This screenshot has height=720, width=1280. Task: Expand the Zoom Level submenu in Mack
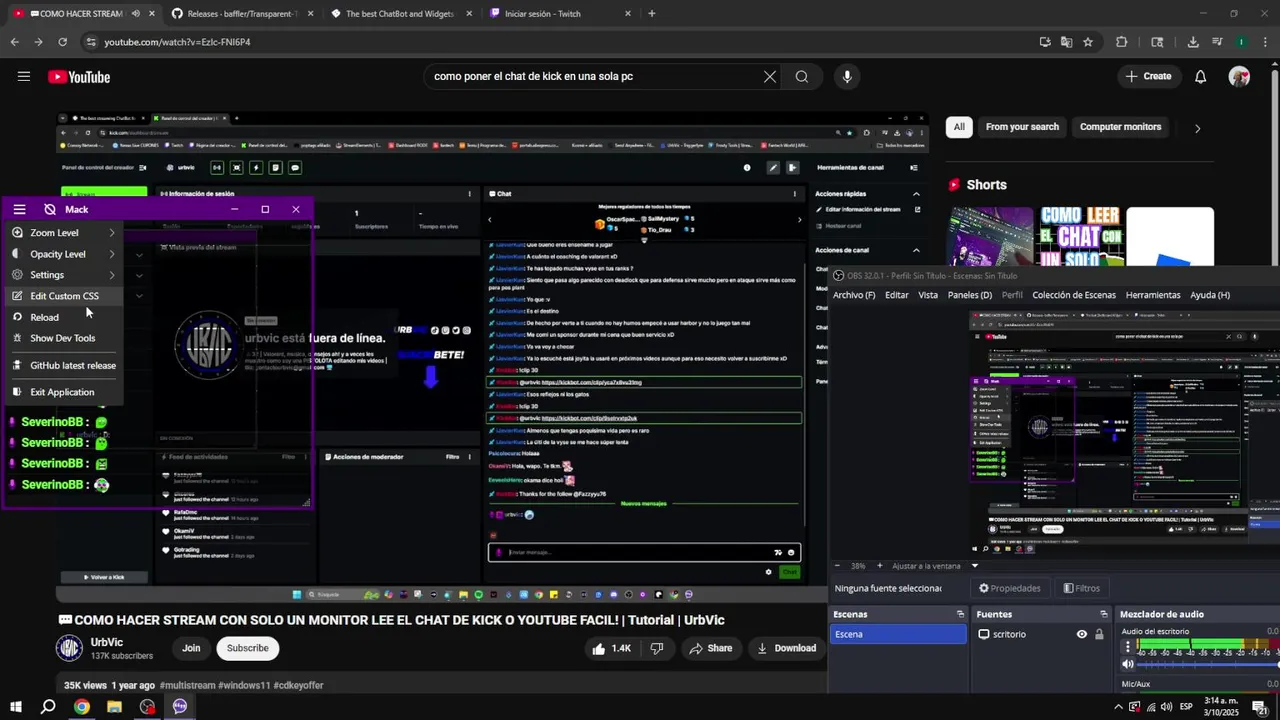point(63,233)
